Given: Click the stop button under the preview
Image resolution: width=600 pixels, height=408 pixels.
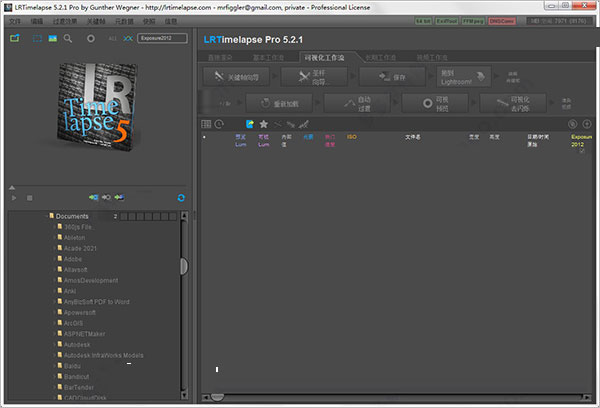Looking at the screenshot, I should [29, 198].
